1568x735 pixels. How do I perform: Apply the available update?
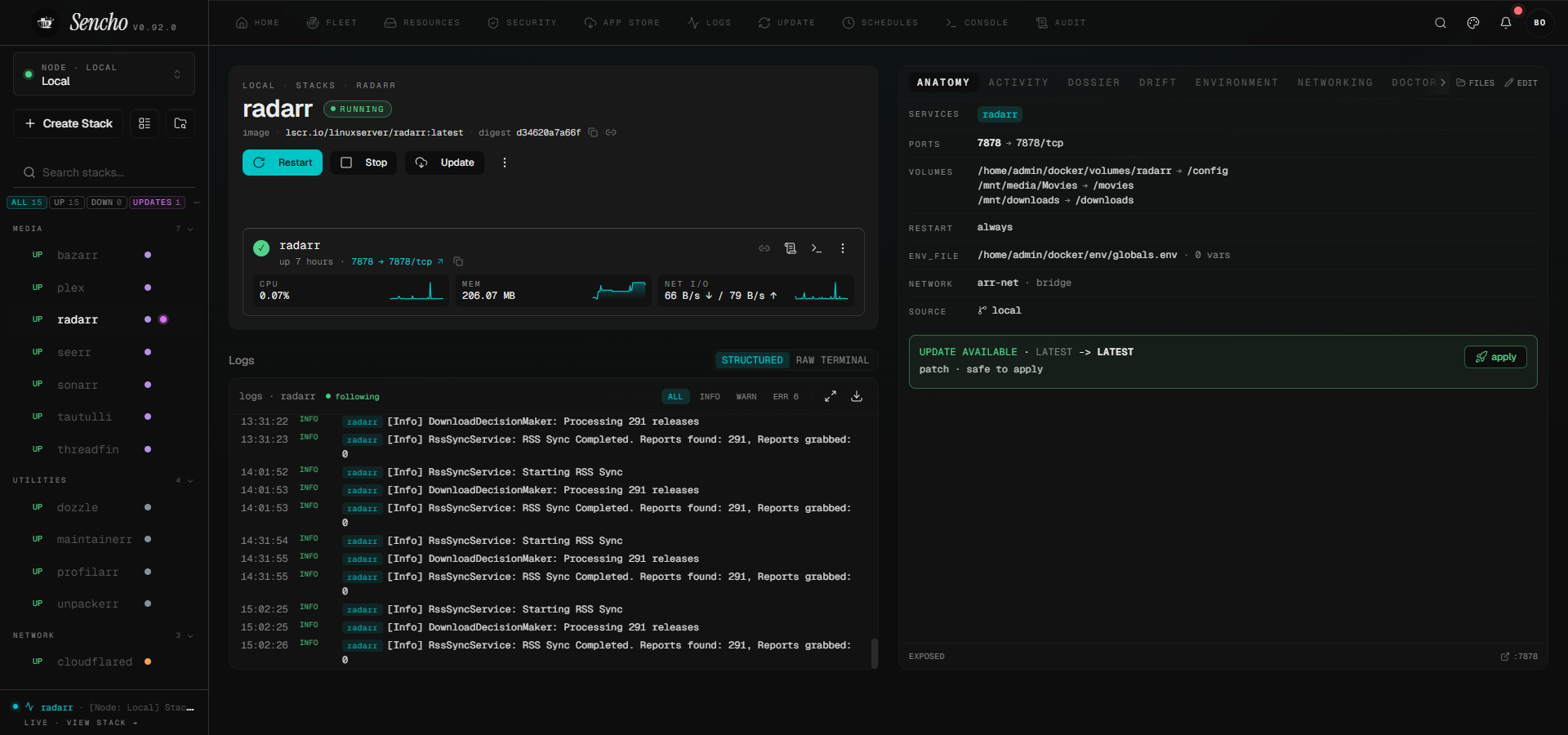point(1495,357)
